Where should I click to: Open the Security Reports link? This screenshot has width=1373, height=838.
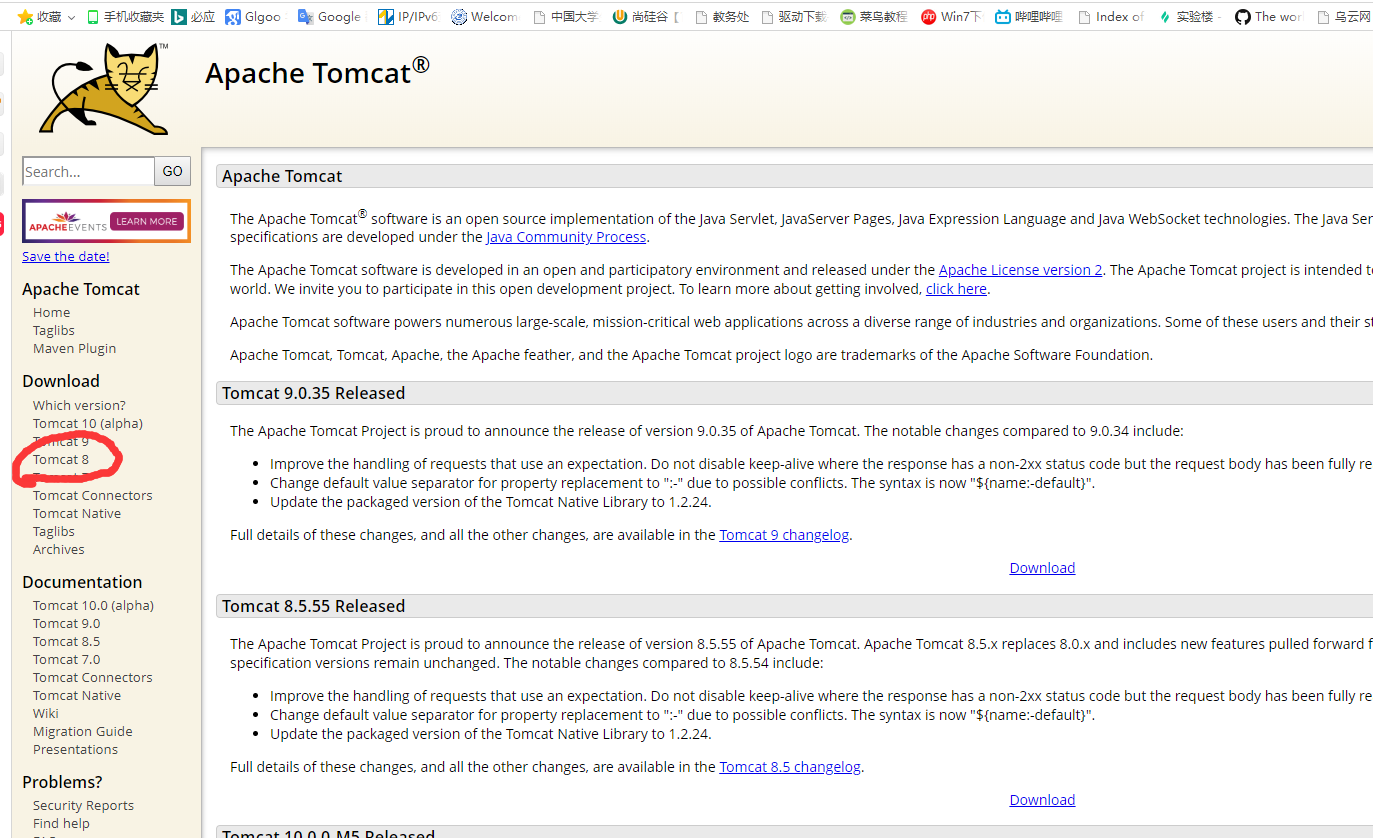(x=84, y=805)
